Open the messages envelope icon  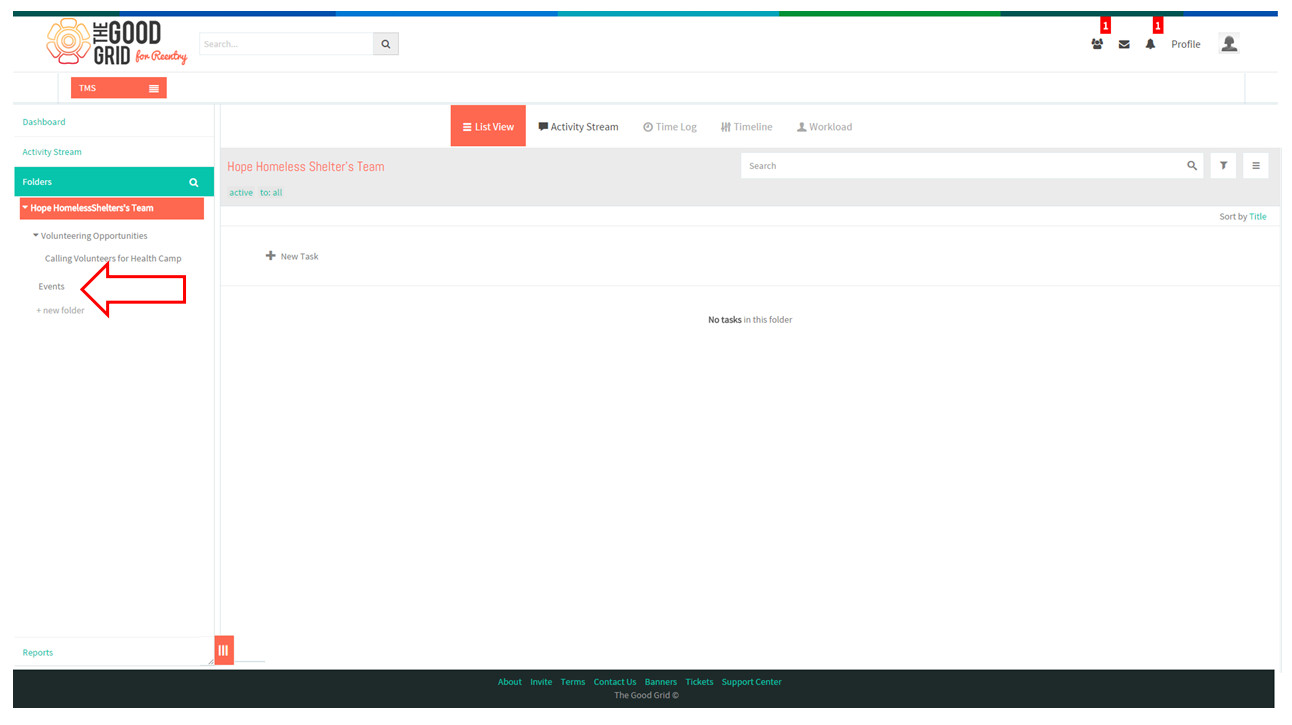point(1124,44)
